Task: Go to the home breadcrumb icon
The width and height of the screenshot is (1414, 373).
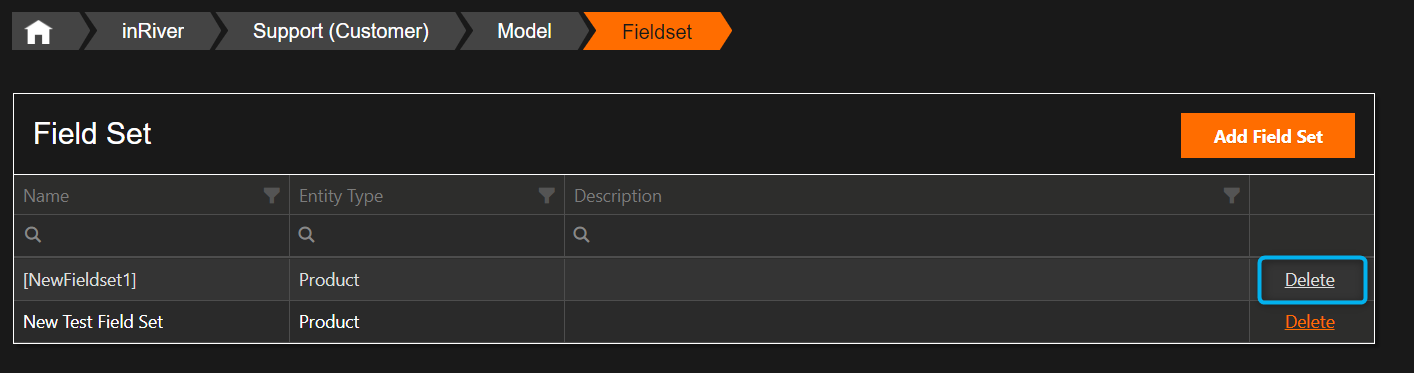Action: click(x=38, y=32)
